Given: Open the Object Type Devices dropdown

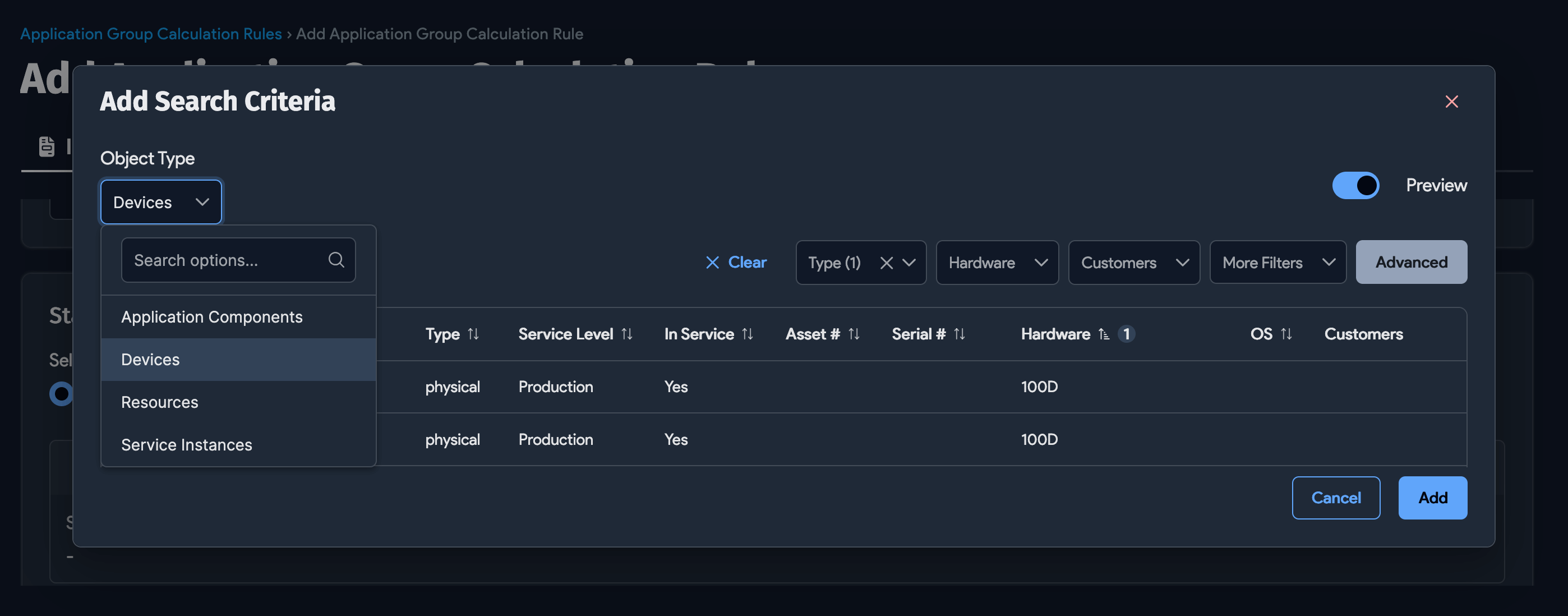Looking at the screenshot, I should pos(161,202).
